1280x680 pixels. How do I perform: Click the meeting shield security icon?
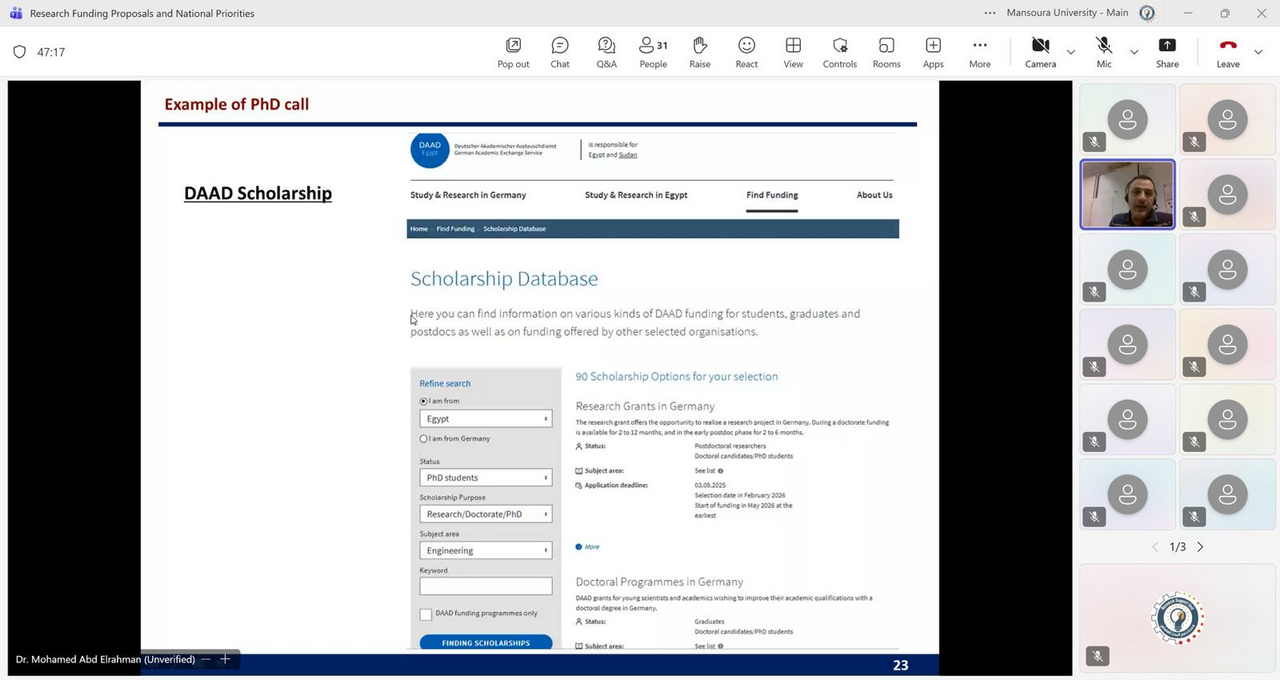point(19,52)
